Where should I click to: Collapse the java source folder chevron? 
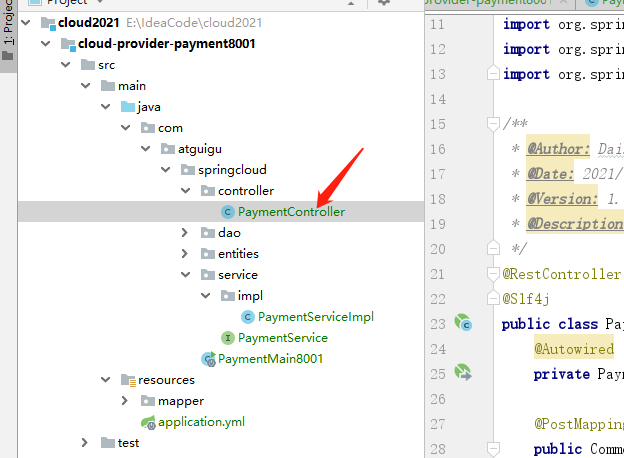click(x=105, y=107)
